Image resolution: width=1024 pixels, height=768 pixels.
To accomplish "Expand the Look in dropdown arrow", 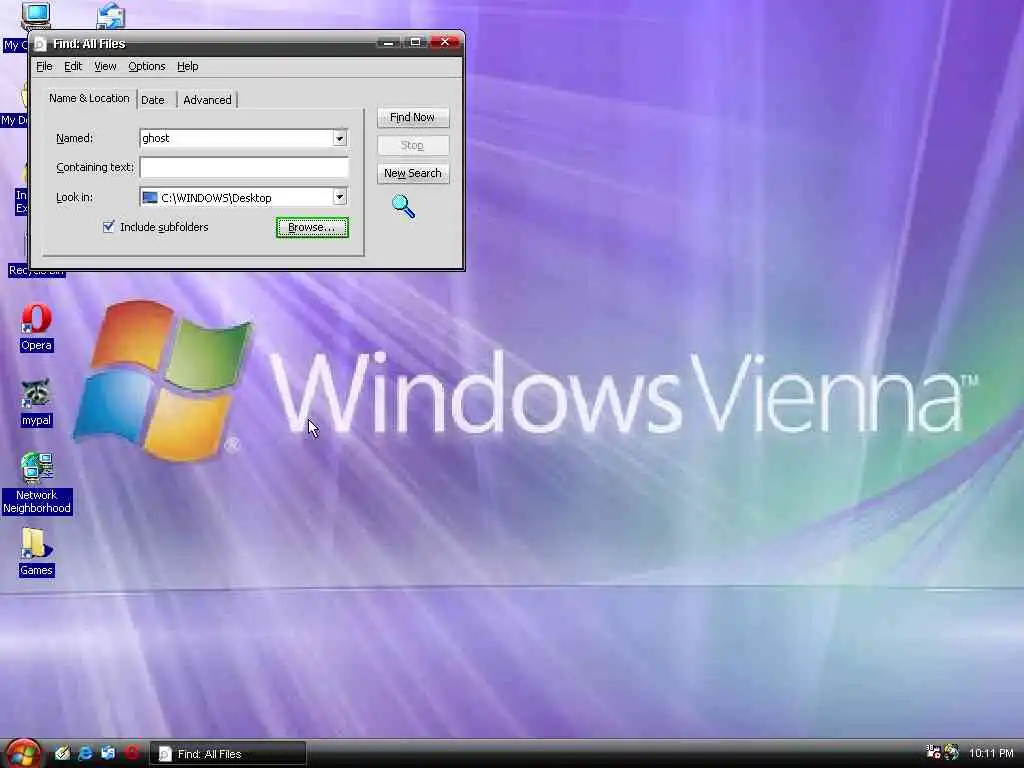I will [x=339, y=197].
